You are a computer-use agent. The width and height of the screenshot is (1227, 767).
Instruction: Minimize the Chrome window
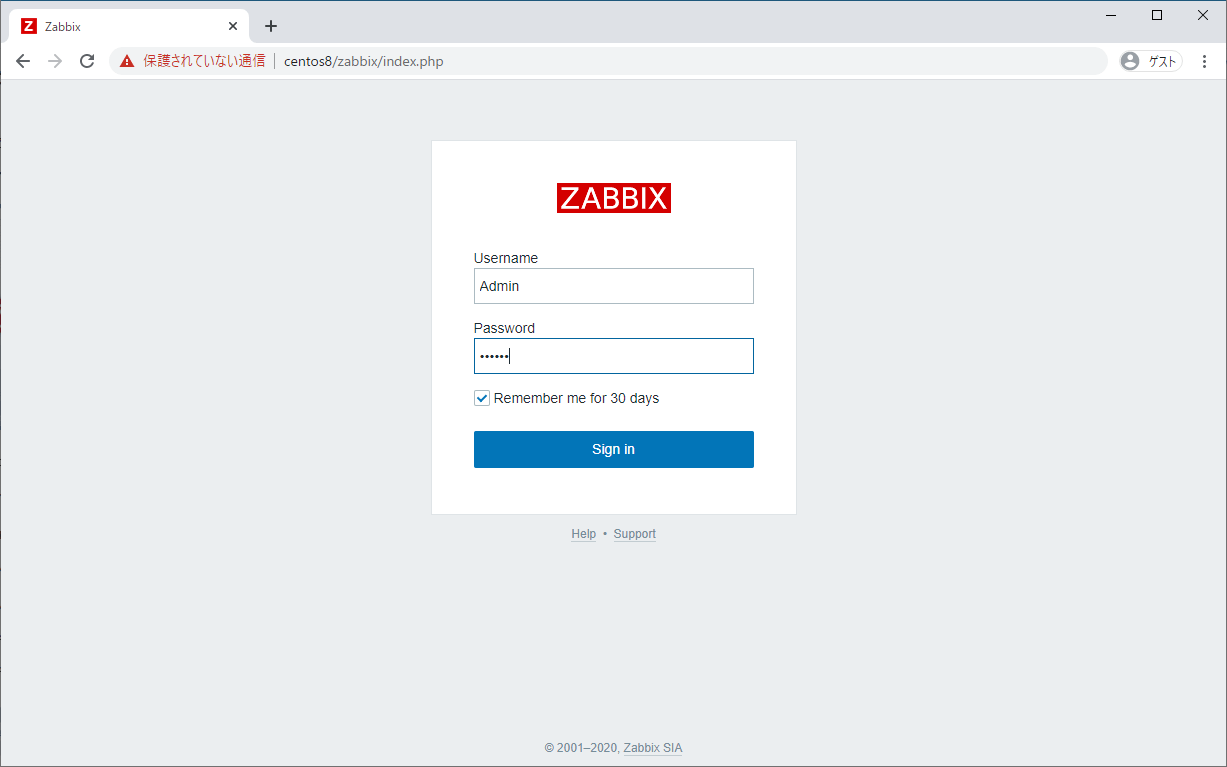coord(1111,15)
